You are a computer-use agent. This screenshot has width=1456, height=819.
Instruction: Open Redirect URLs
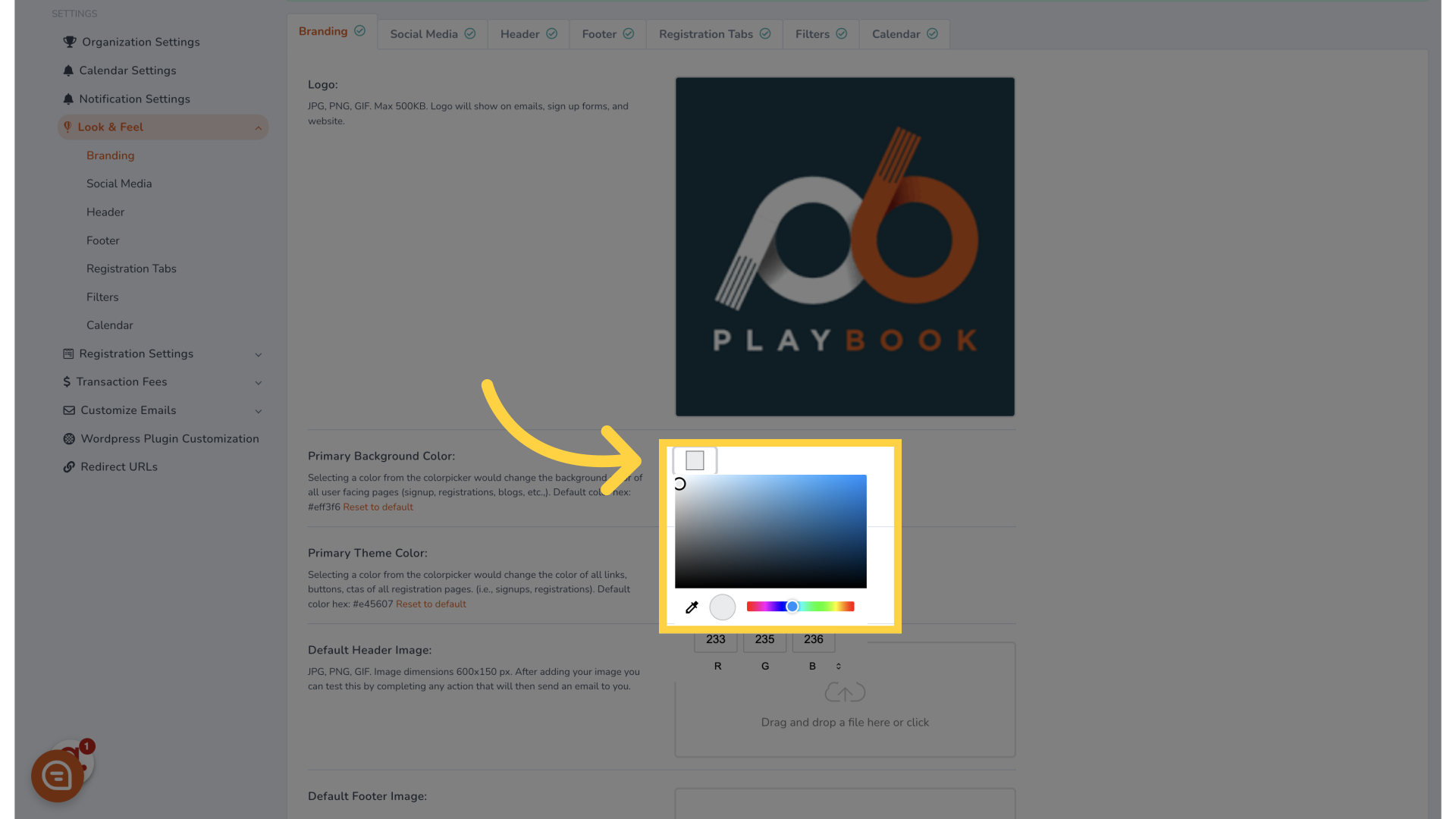point(119,467)
